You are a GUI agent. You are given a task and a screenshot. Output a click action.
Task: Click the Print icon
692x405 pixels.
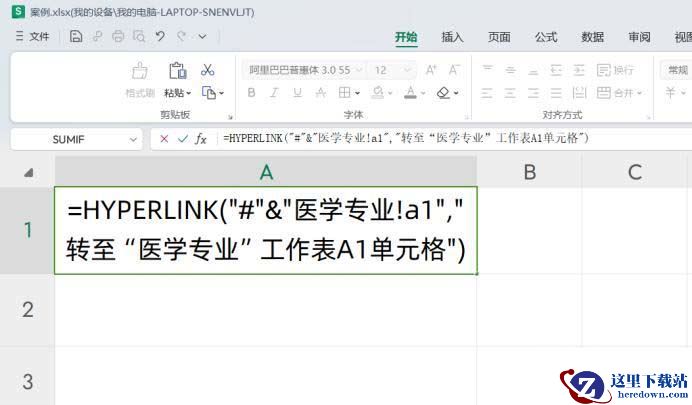coord(118,37)
